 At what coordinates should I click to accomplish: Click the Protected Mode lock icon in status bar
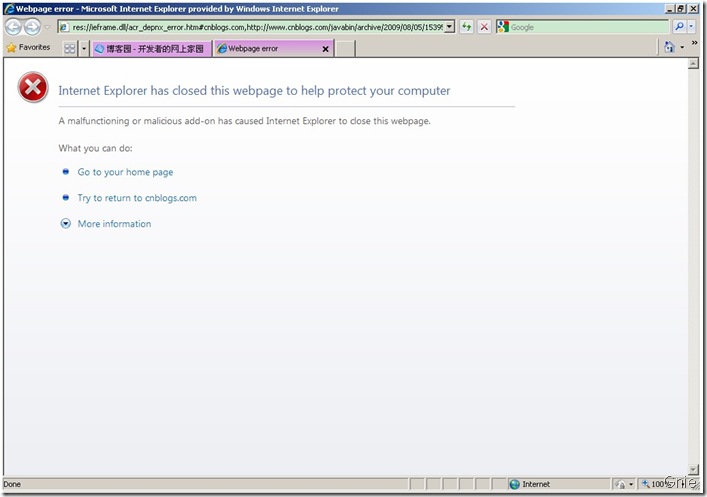tap(620, 484)
